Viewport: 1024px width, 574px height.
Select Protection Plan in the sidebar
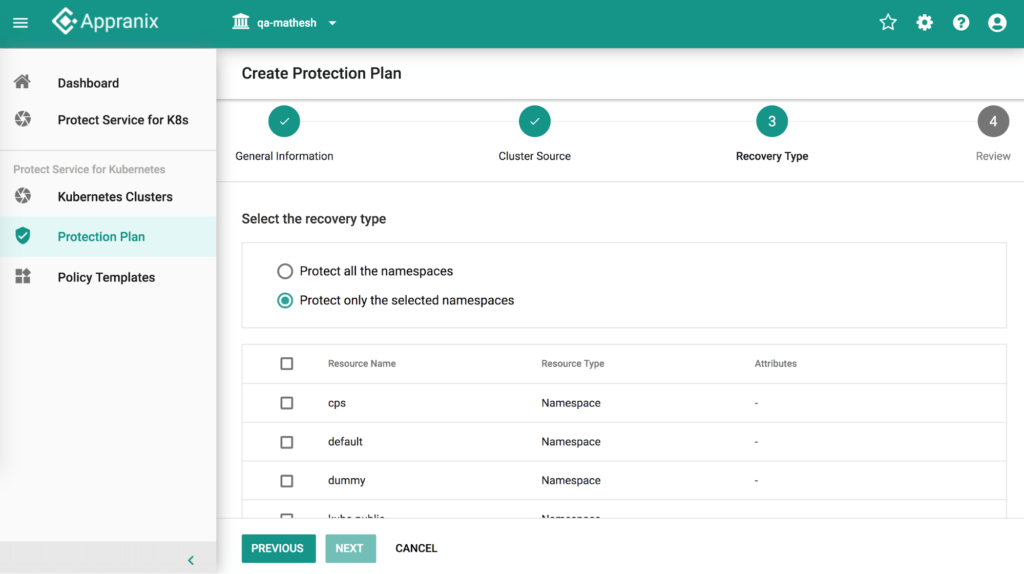101,236
